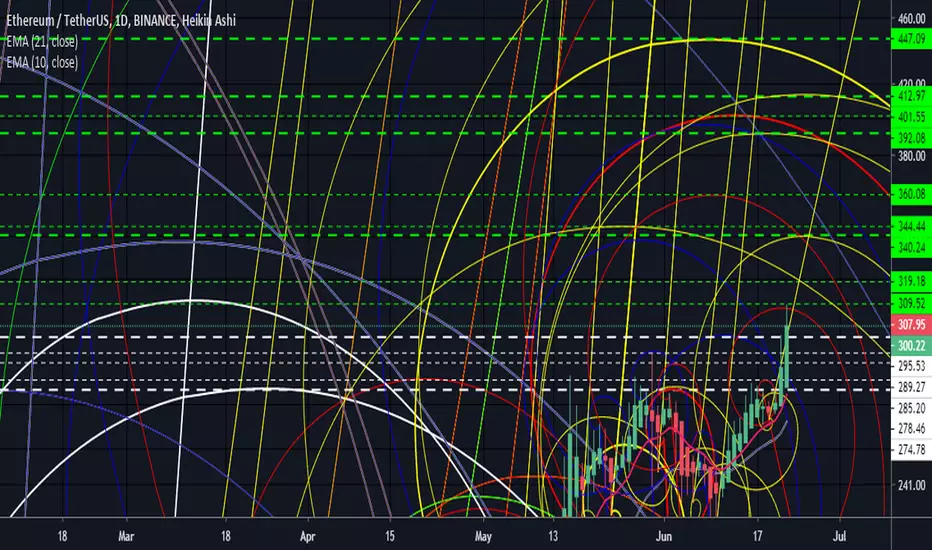Select the 309.52 price level label
The image size is (932, 550).
(x=912, y=304)
